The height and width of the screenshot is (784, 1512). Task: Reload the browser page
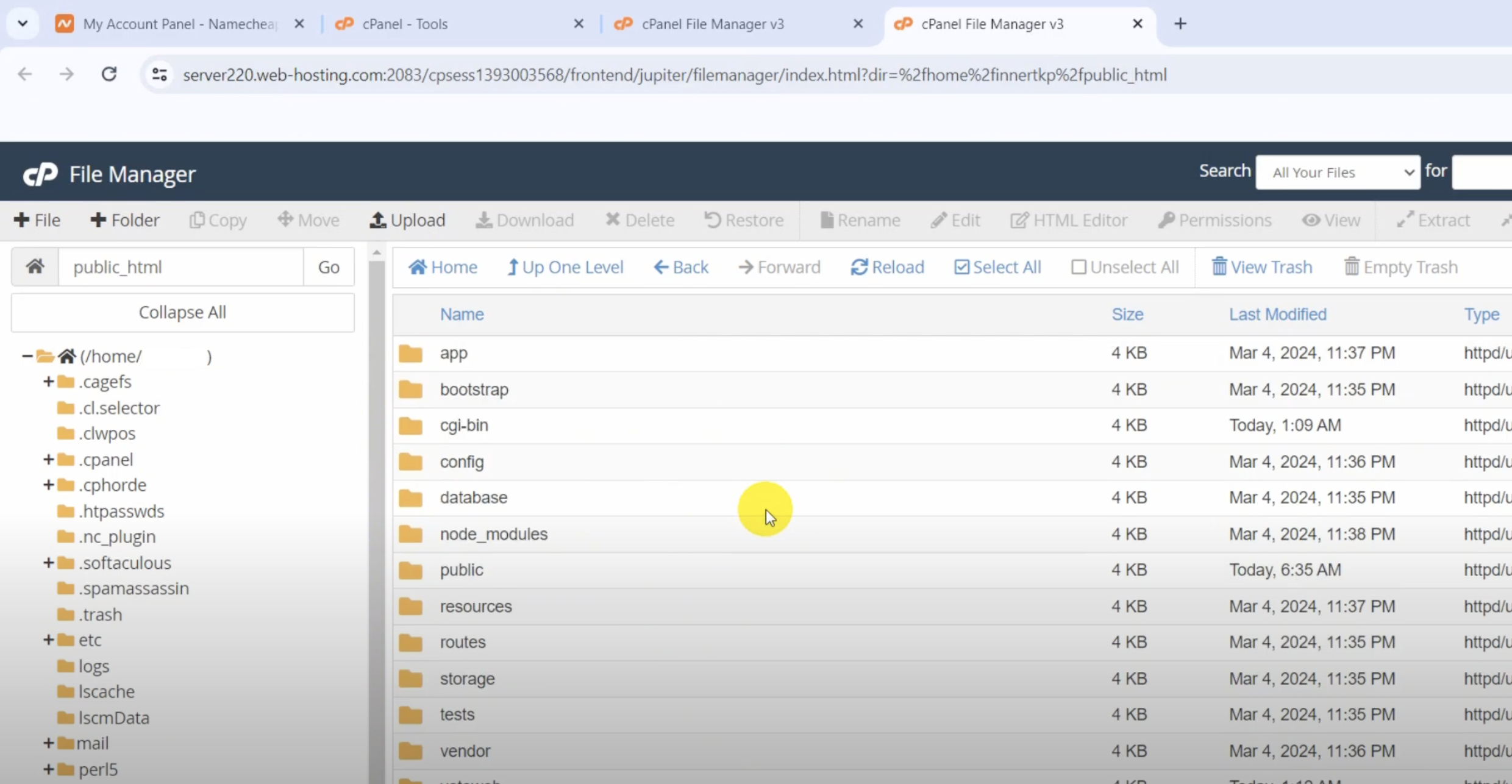coord(109,74)
